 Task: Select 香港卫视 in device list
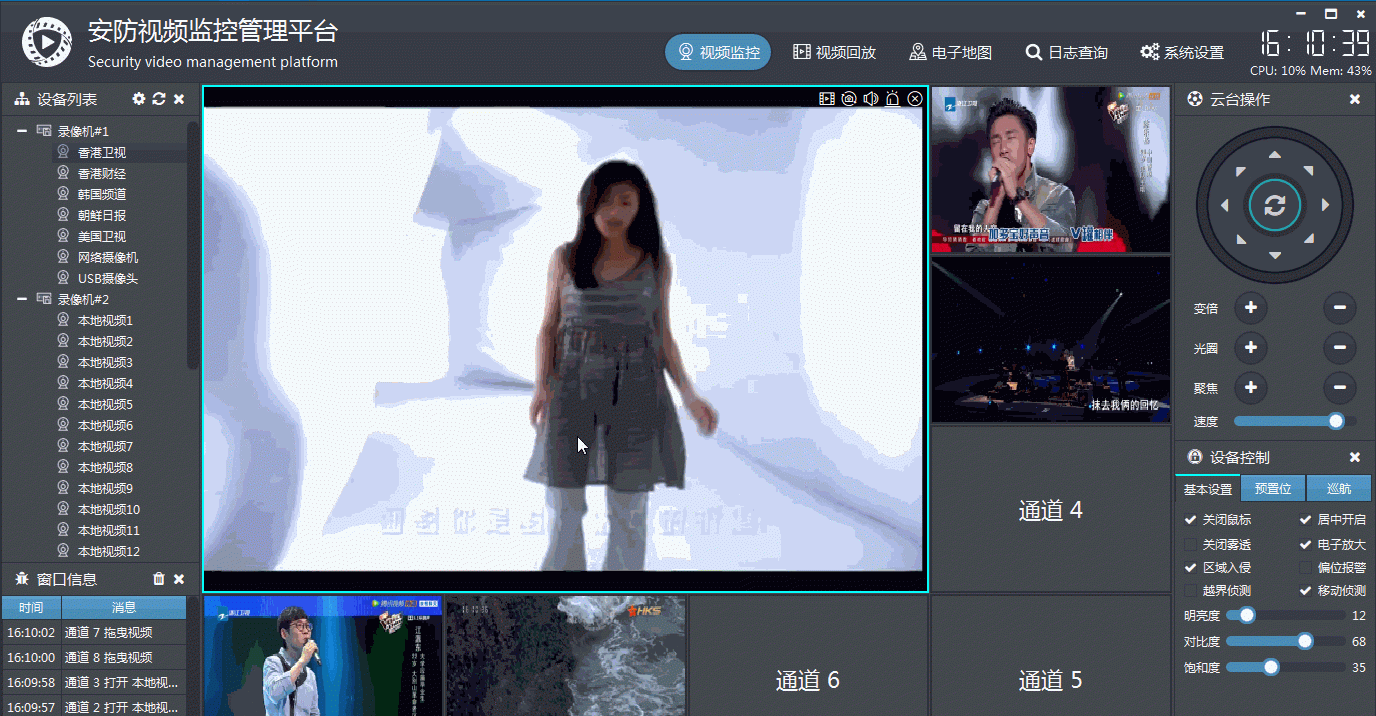pos(102,153)
